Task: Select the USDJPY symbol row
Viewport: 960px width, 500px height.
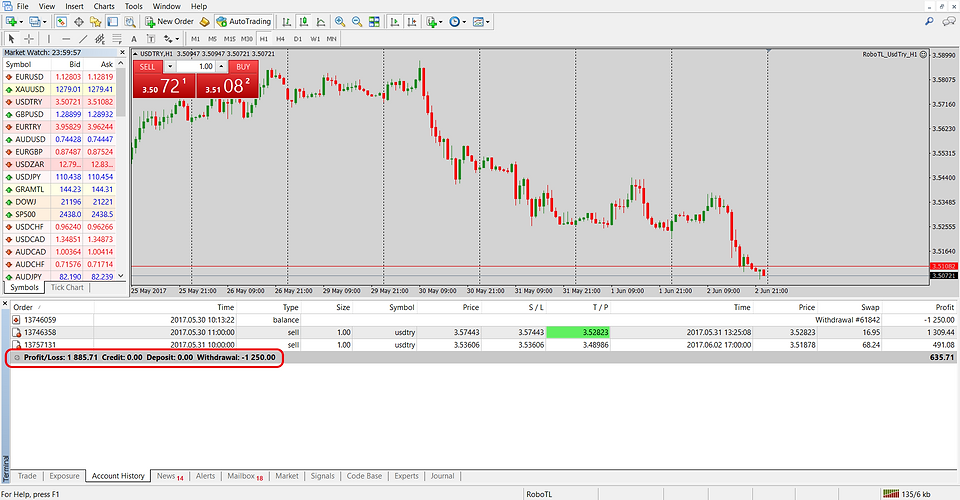Action: point(60,177)
